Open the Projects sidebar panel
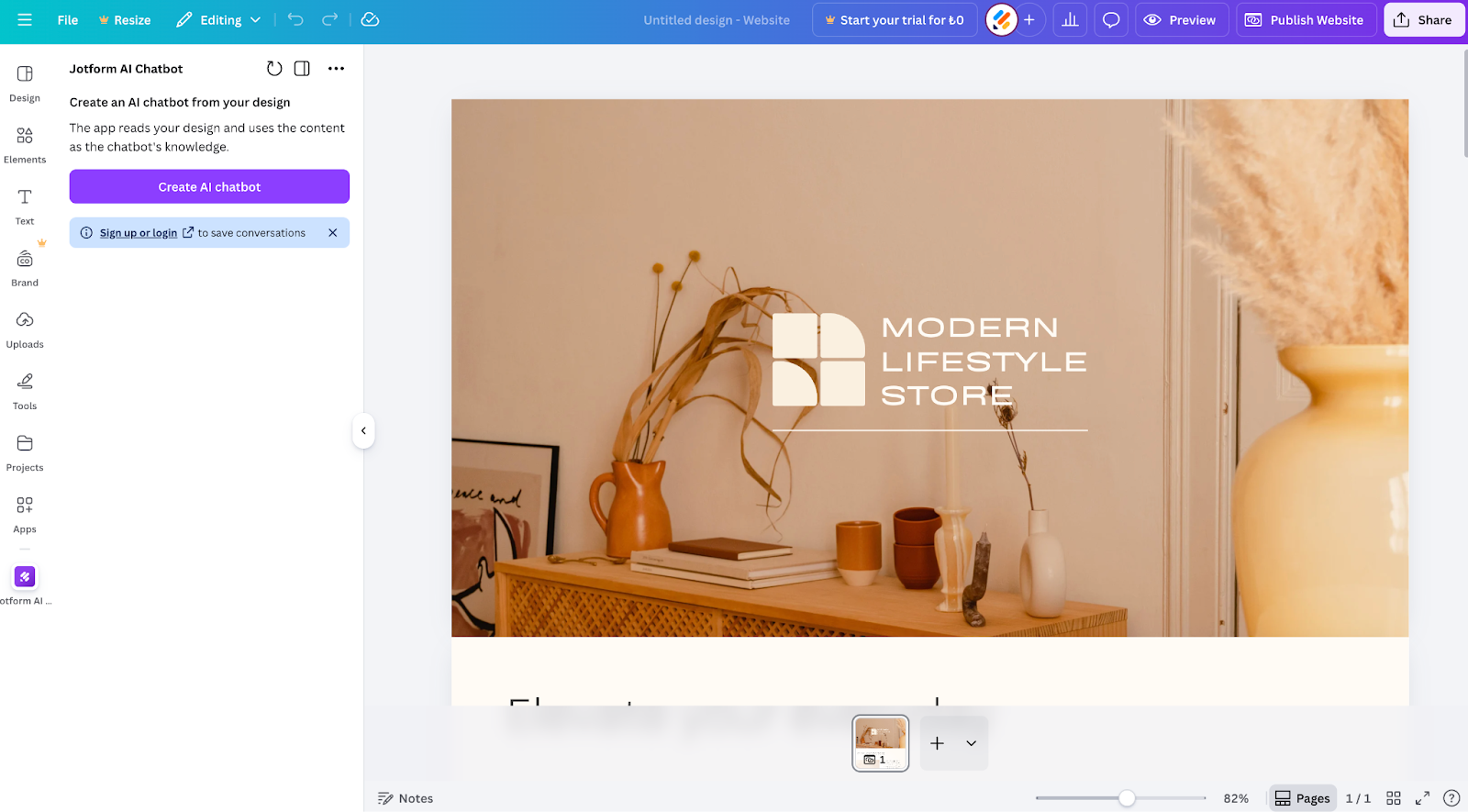Screen dimensions: 1468x812 click(25, 453)
